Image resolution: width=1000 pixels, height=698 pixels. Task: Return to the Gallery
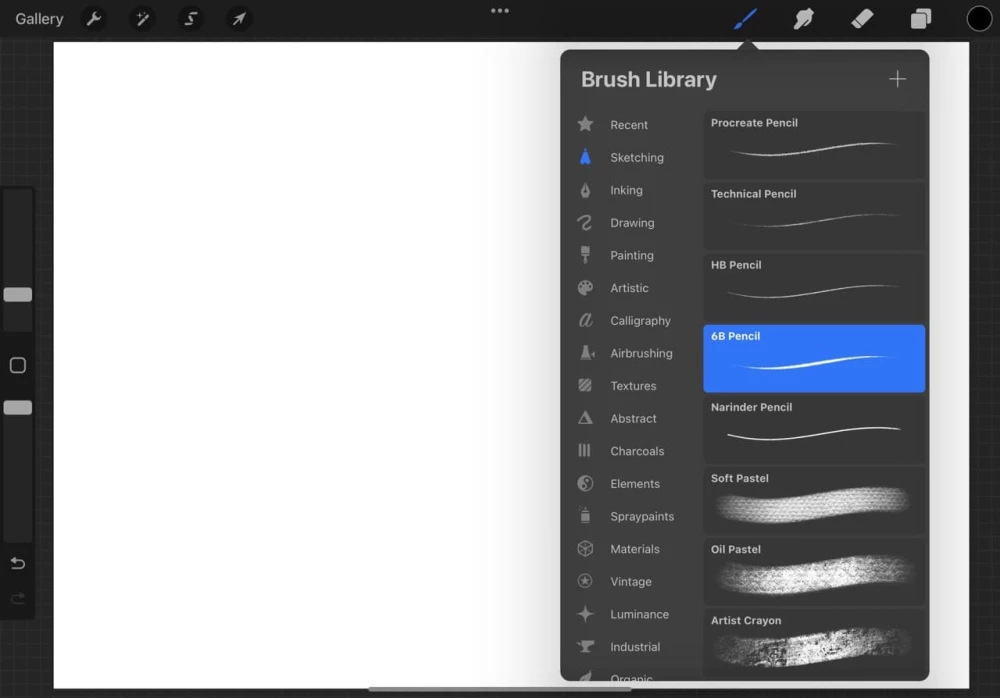[x=40, y=19]
